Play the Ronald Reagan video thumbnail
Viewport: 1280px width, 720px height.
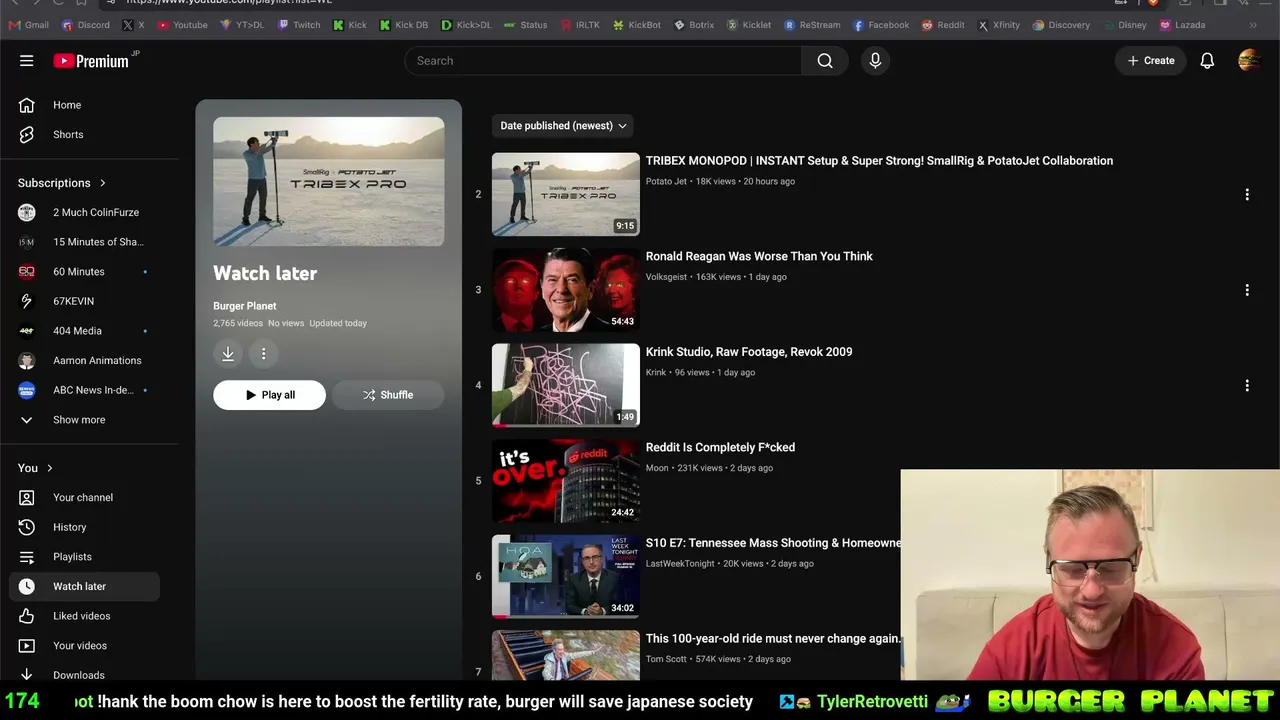click(x=566, y=290)
